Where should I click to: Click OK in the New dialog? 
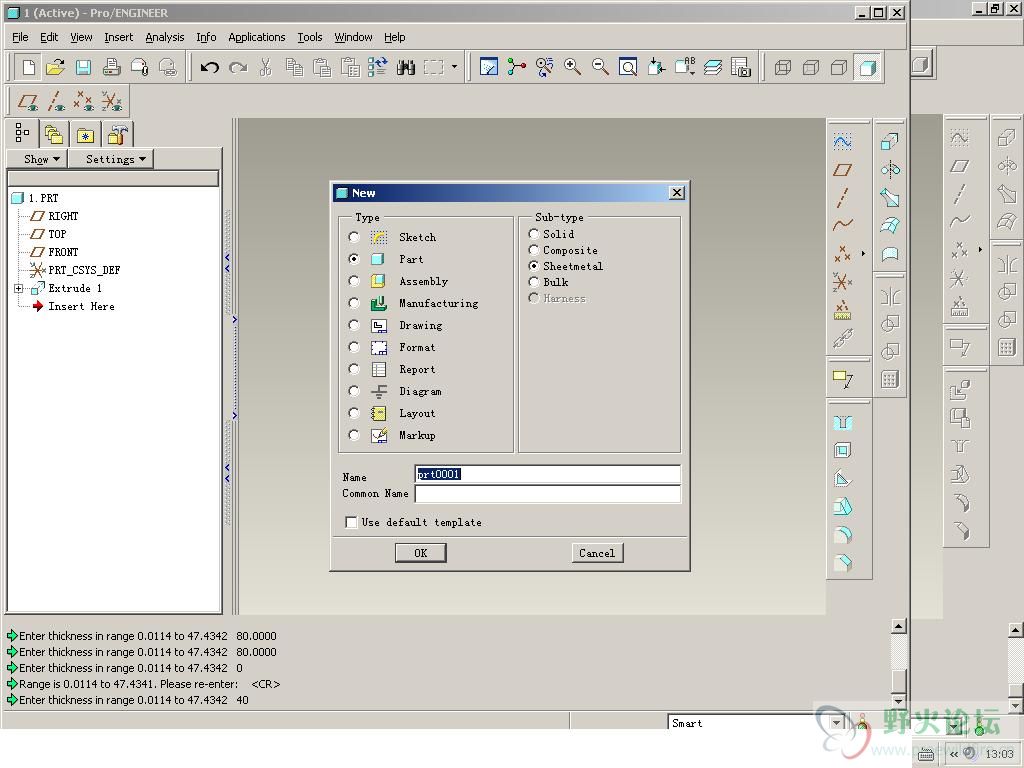point(421,553)
